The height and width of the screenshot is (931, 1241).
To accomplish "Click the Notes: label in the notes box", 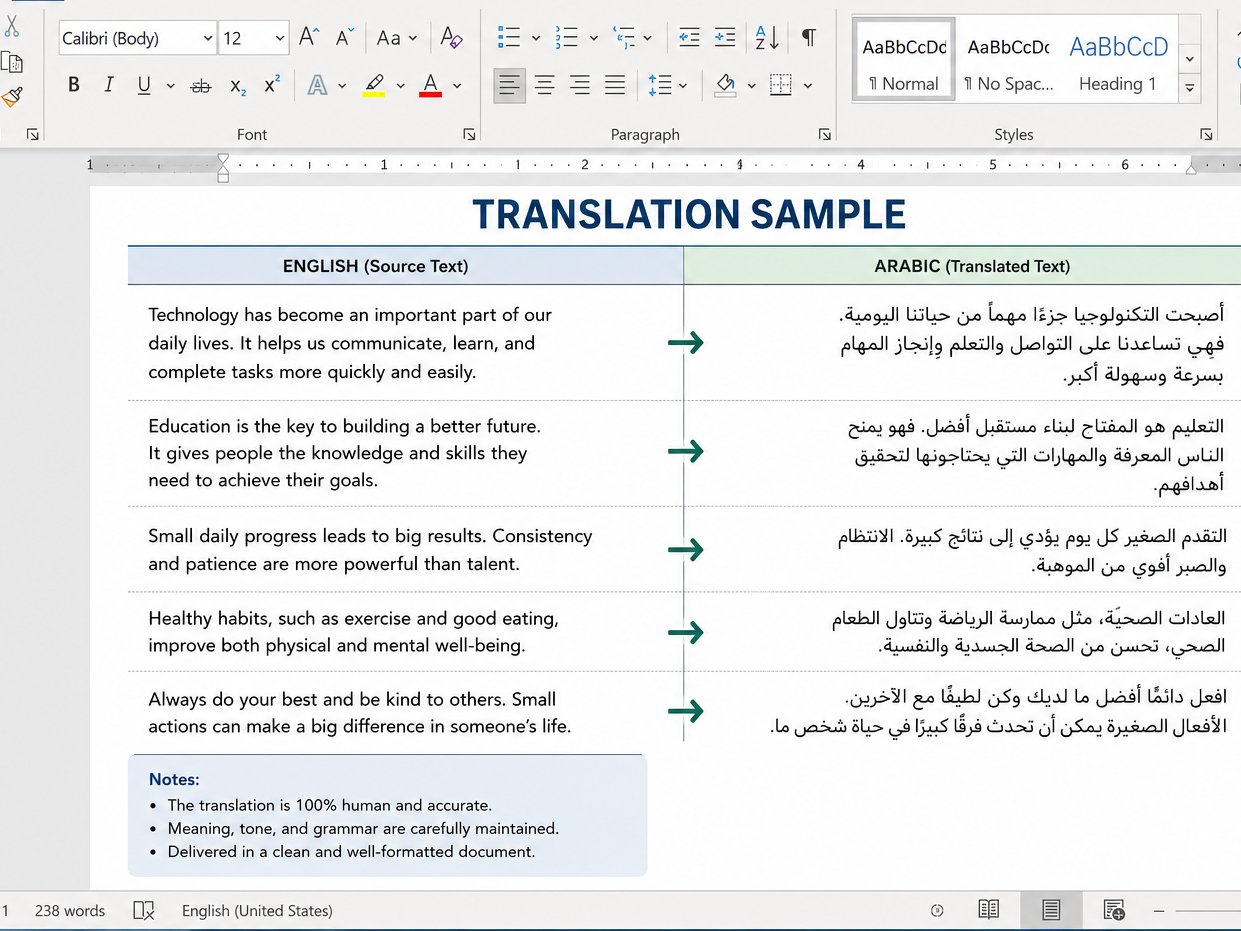I will pyautogui.click(x=174, y=779).
